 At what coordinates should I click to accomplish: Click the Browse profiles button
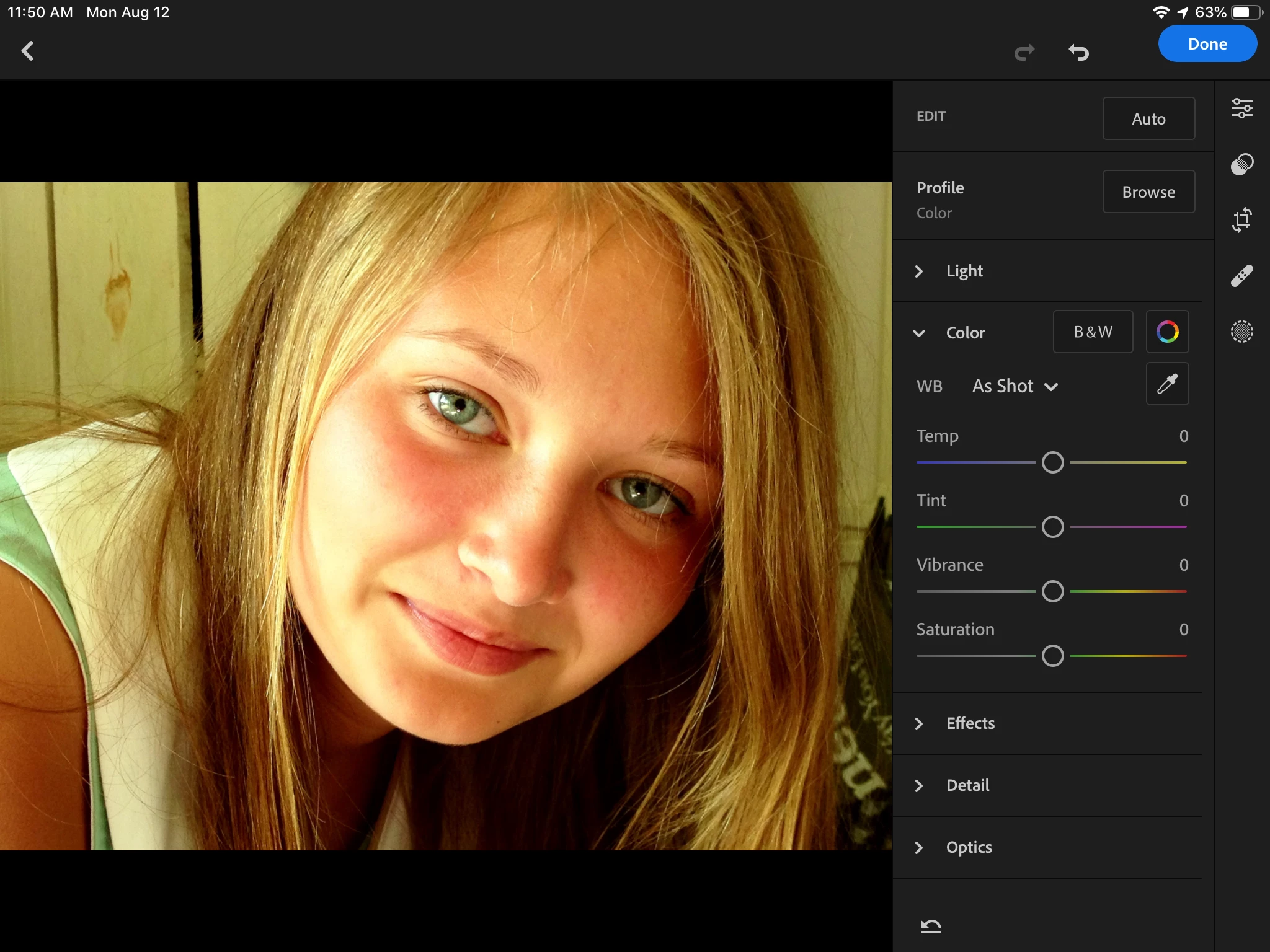(x=1148, y=192)
